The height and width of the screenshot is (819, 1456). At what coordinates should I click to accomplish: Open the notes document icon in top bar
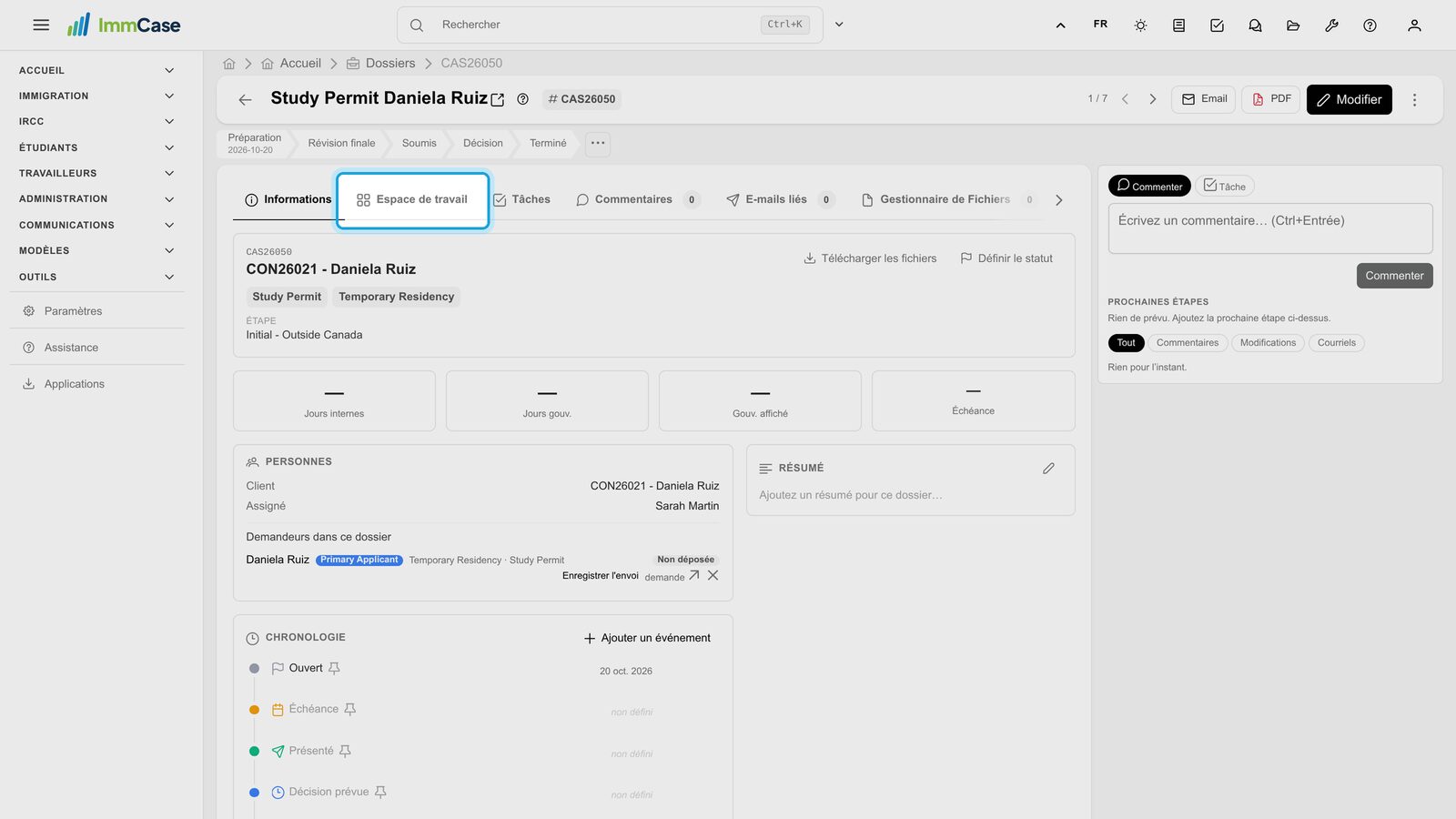pos(1178,25)
